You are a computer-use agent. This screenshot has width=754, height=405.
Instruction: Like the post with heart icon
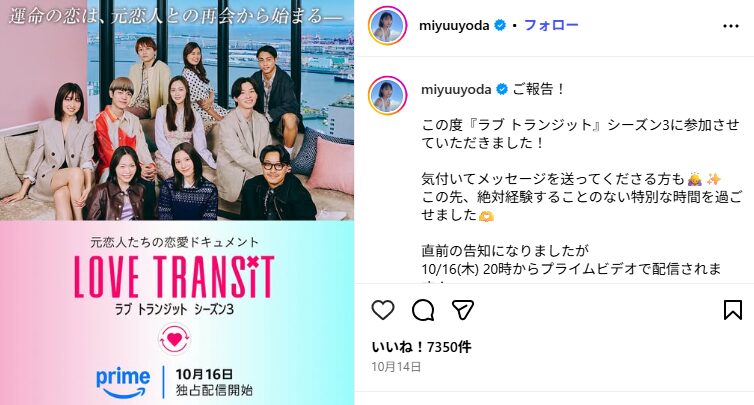coord(383,310)
